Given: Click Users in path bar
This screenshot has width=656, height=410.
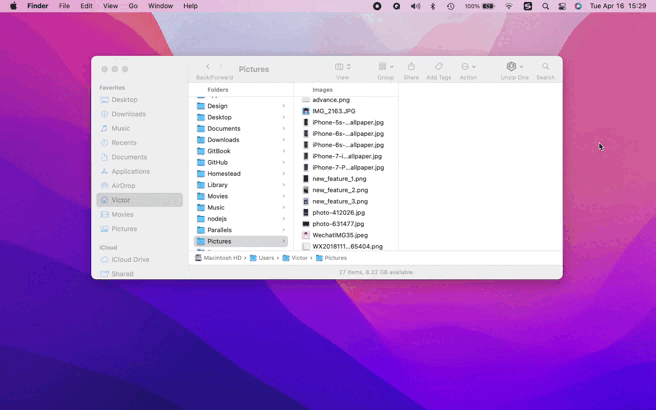Looking at the screenshot, I should [x=262, y=258].
